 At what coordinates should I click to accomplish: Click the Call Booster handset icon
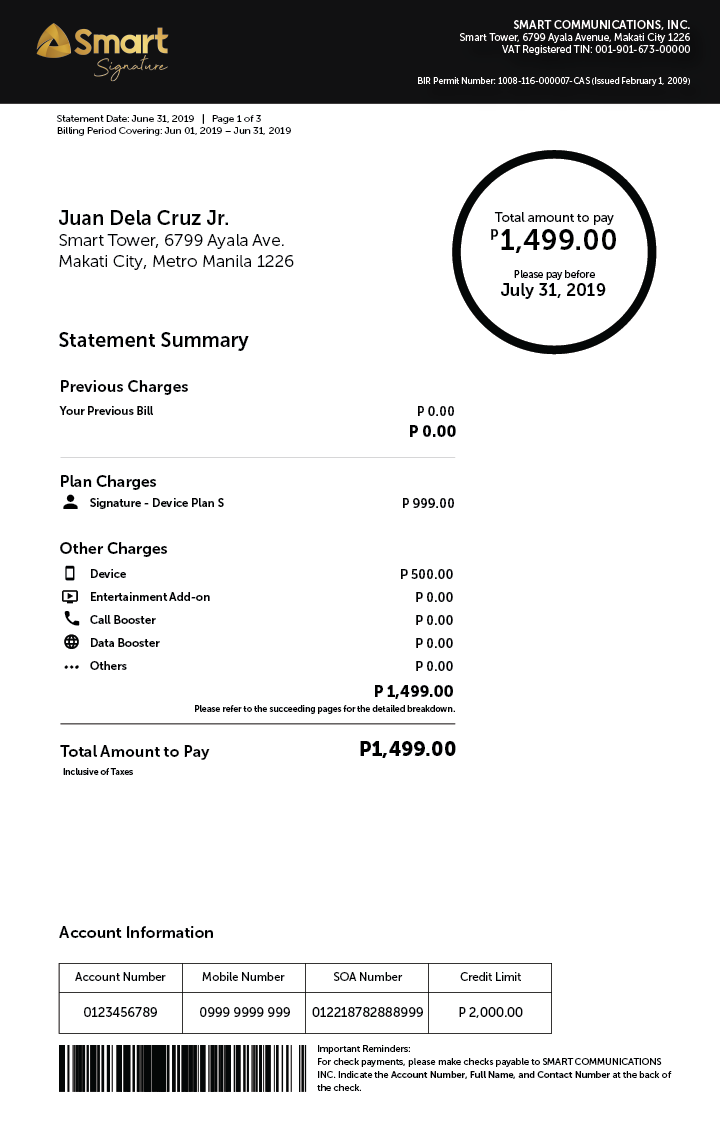[71, 619]
